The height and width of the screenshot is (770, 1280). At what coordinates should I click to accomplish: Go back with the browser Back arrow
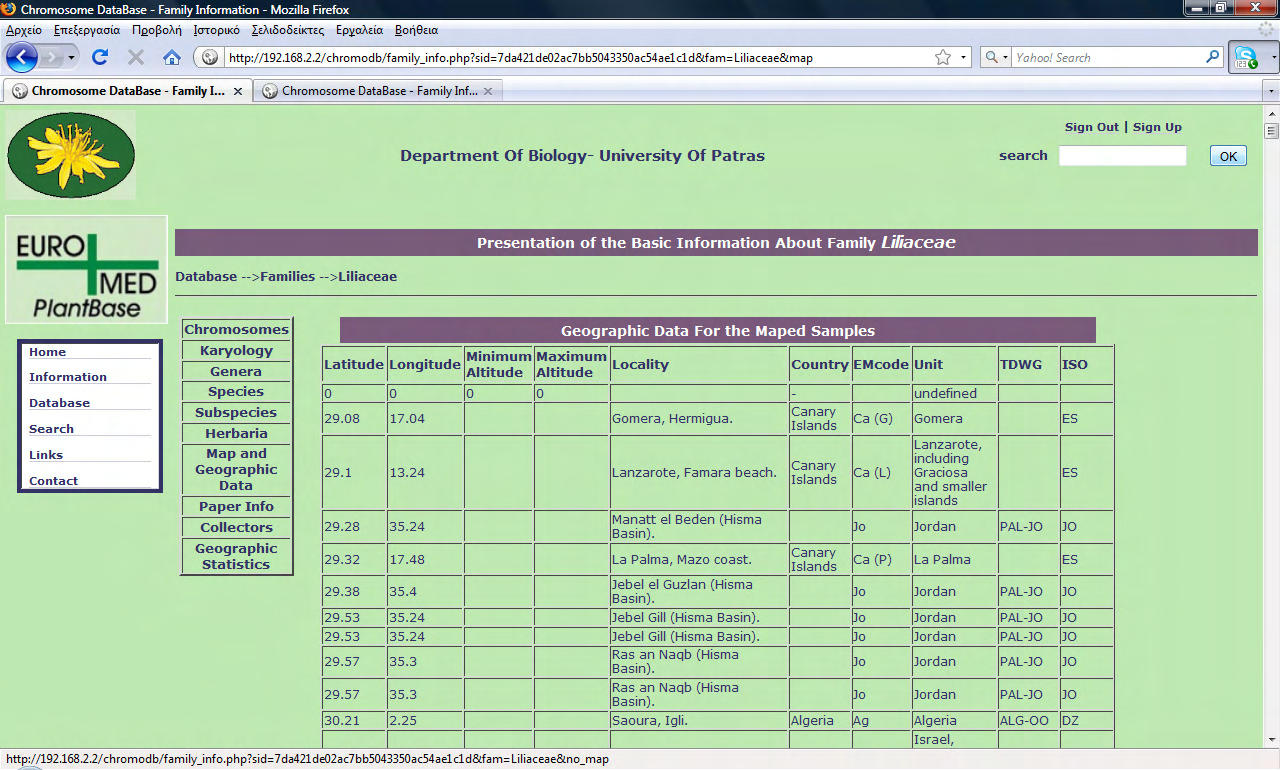pyautogui.click(x=21, y=57)
